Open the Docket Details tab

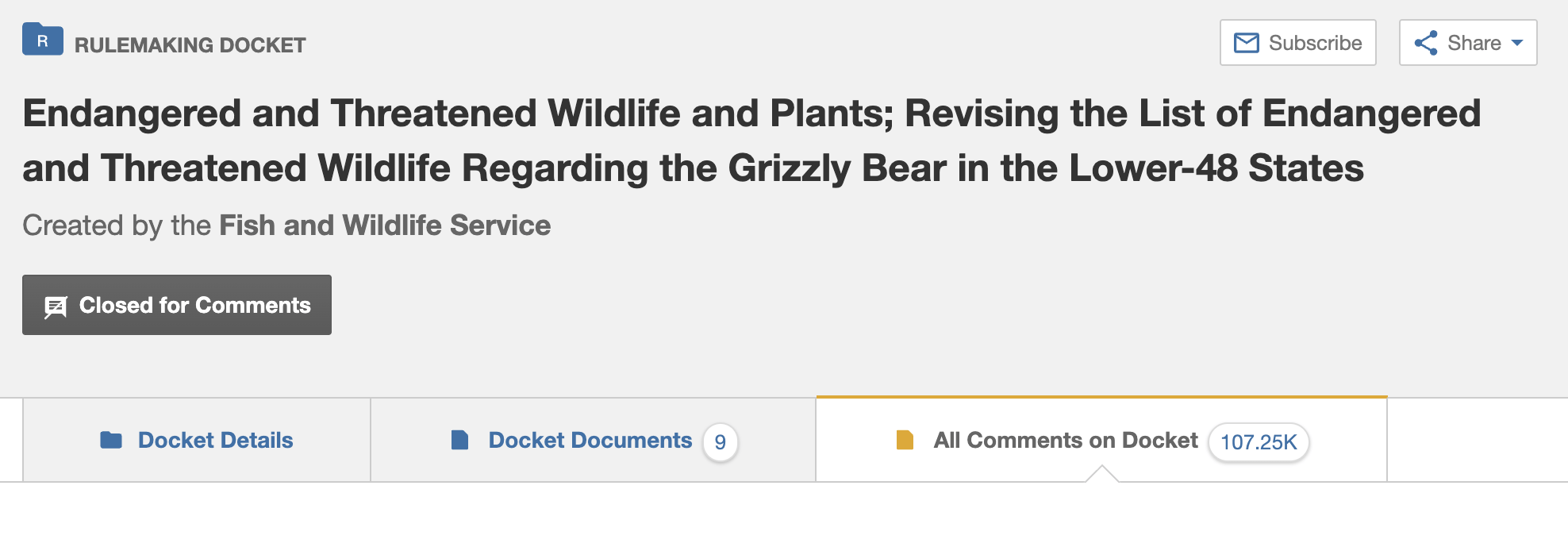coord(197,440)
